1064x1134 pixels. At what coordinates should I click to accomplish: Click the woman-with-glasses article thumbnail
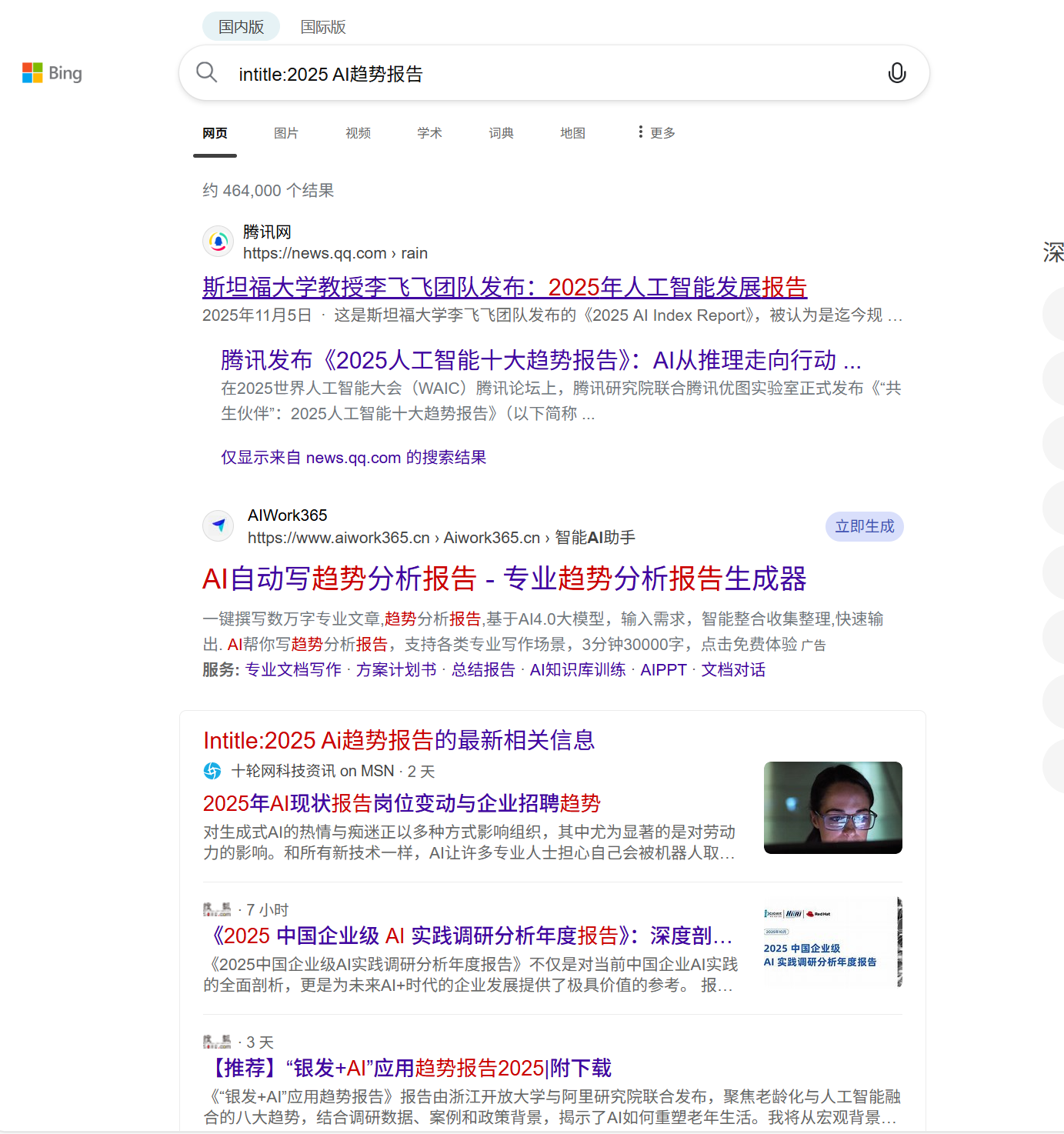click(832, 808)
